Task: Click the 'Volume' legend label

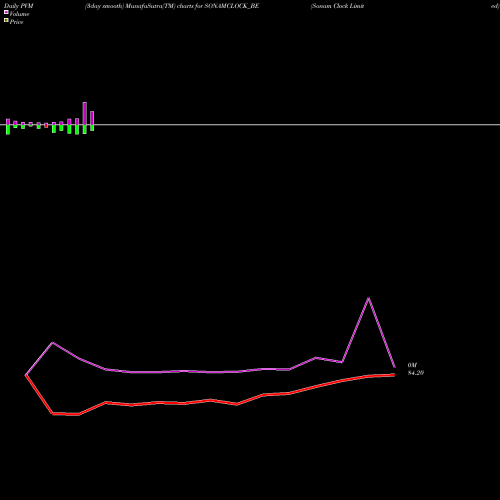Action: click(x=19, y=14)
